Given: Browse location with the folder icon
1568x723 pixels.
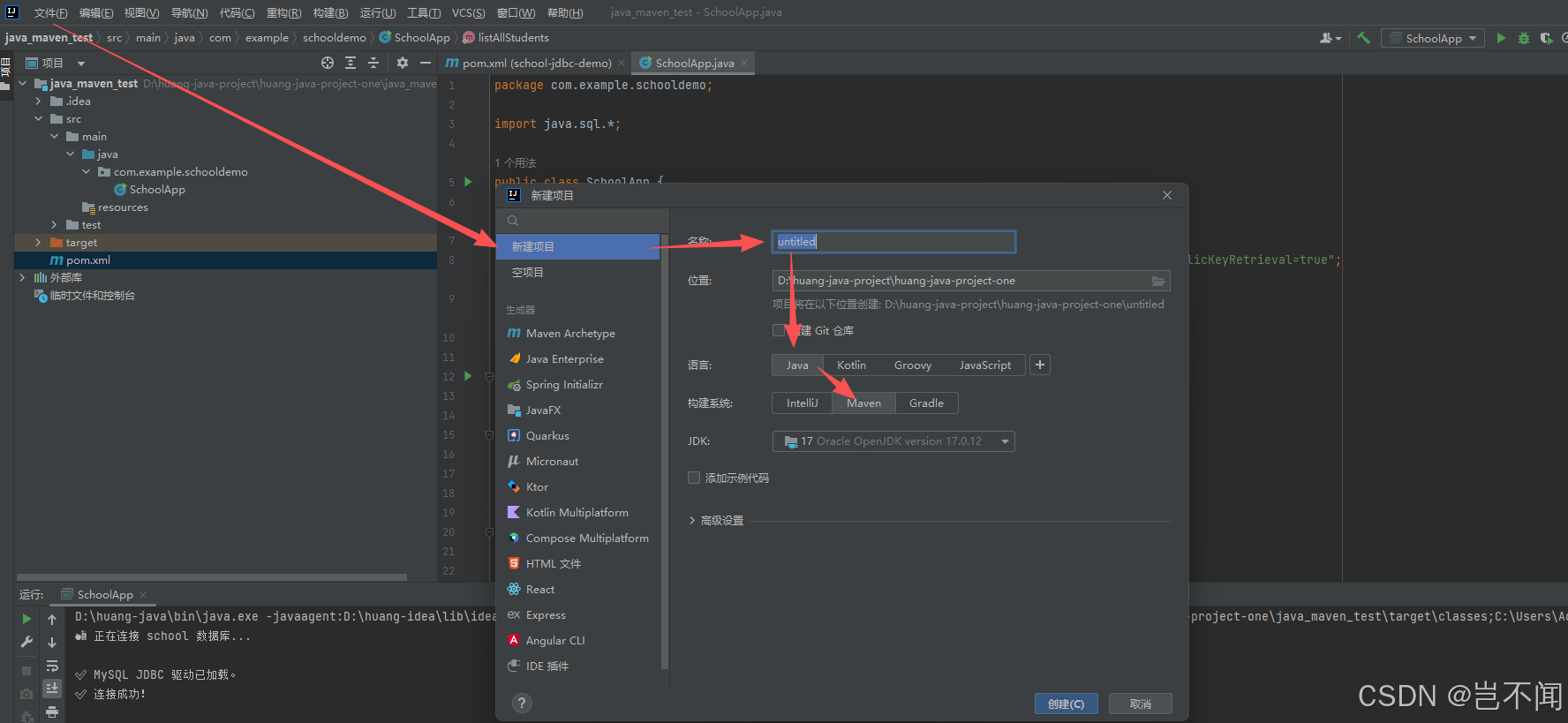Looking at the screenshot, I should (1158, 281).
